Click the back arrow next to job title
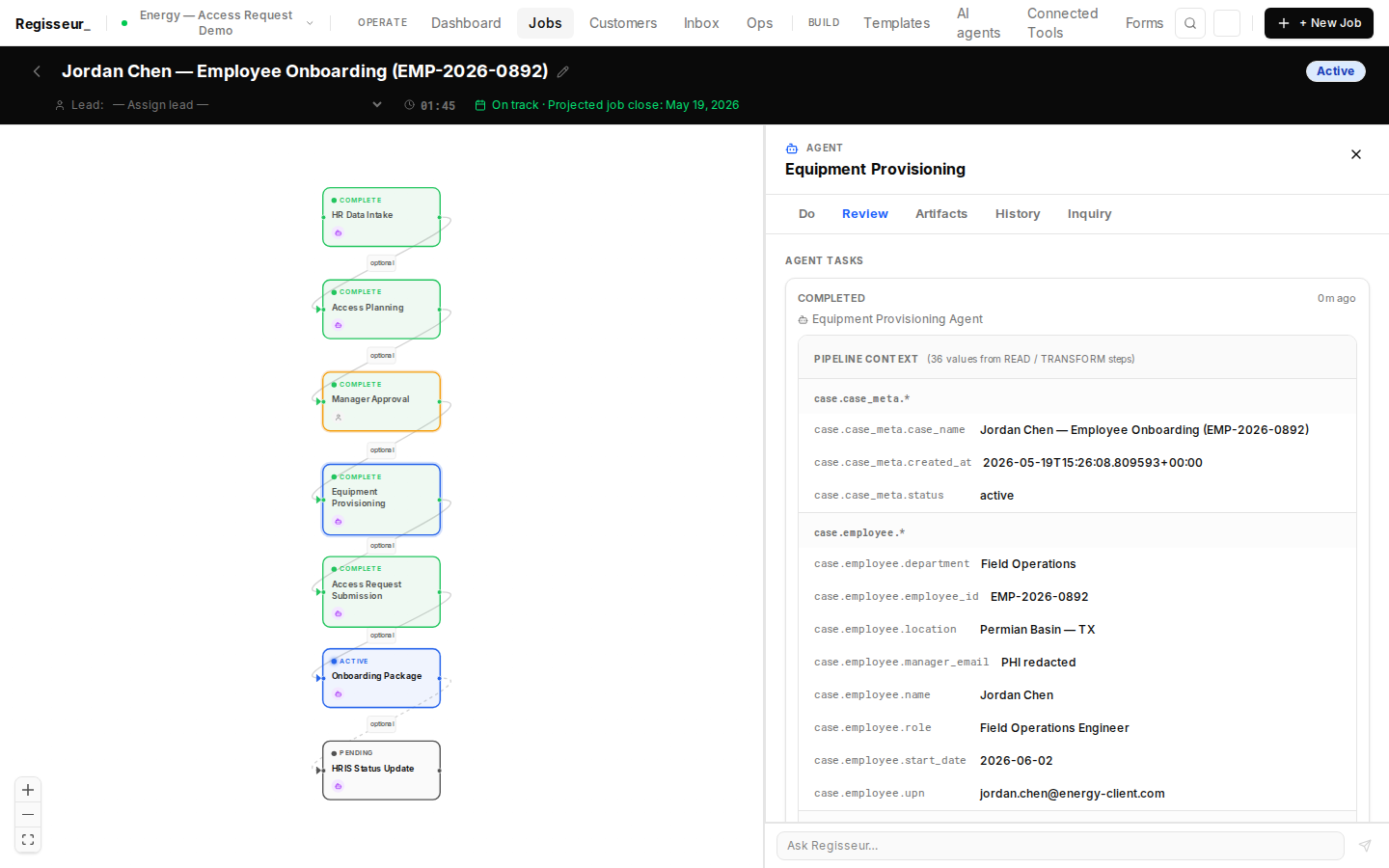 coord(37,71)
